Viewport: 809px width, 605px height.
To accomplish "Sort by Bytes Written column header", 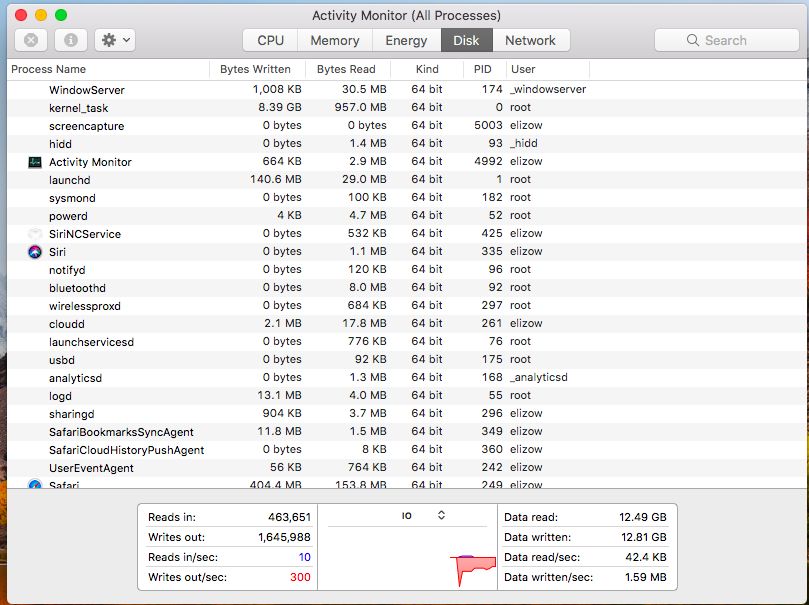I will click(257, 70).
